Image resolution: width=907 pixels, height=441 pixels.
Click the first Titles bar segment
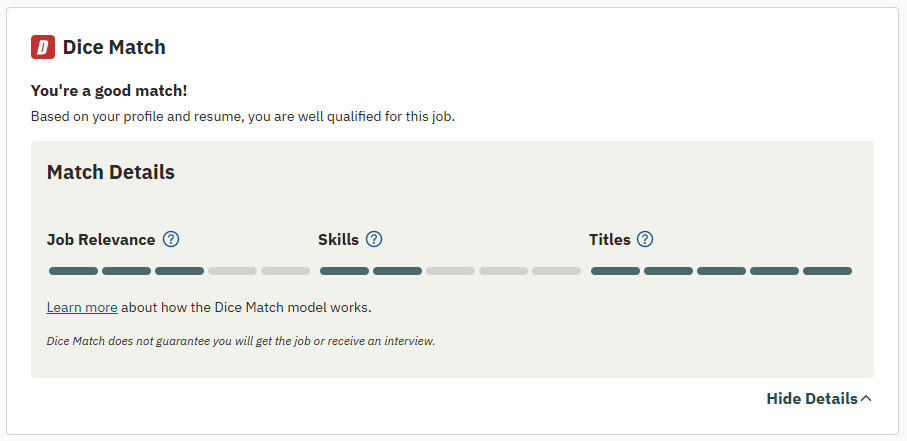pos(615,271)
